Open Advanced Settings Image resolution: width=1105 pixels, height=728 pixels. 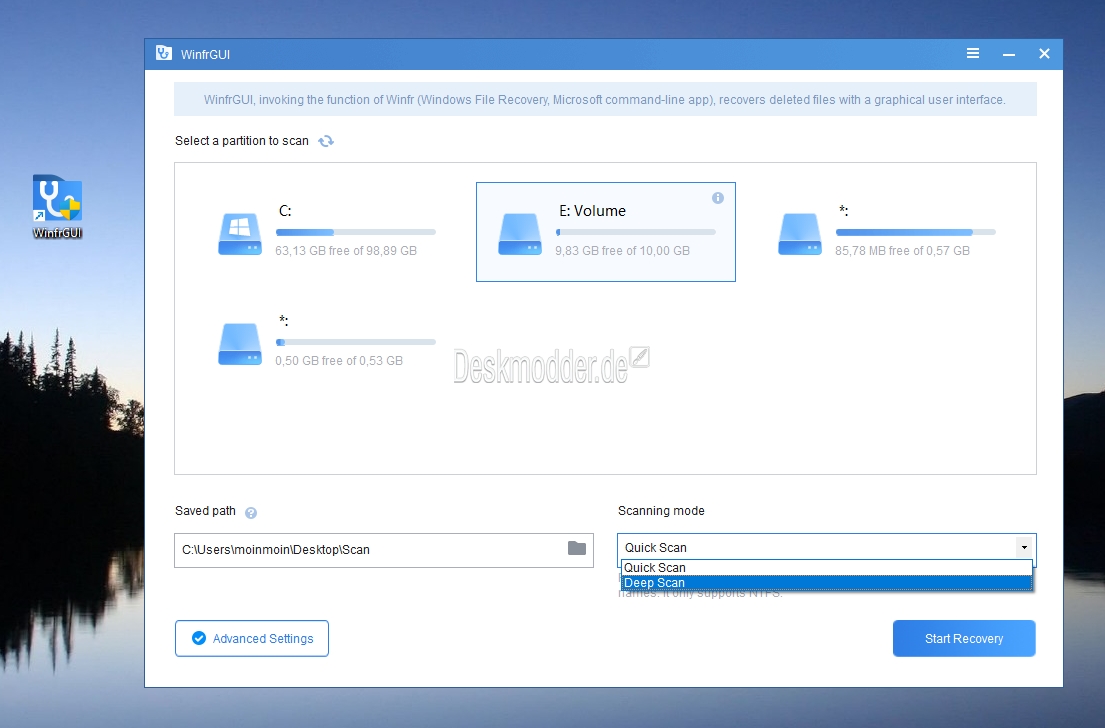coord(252,638)
